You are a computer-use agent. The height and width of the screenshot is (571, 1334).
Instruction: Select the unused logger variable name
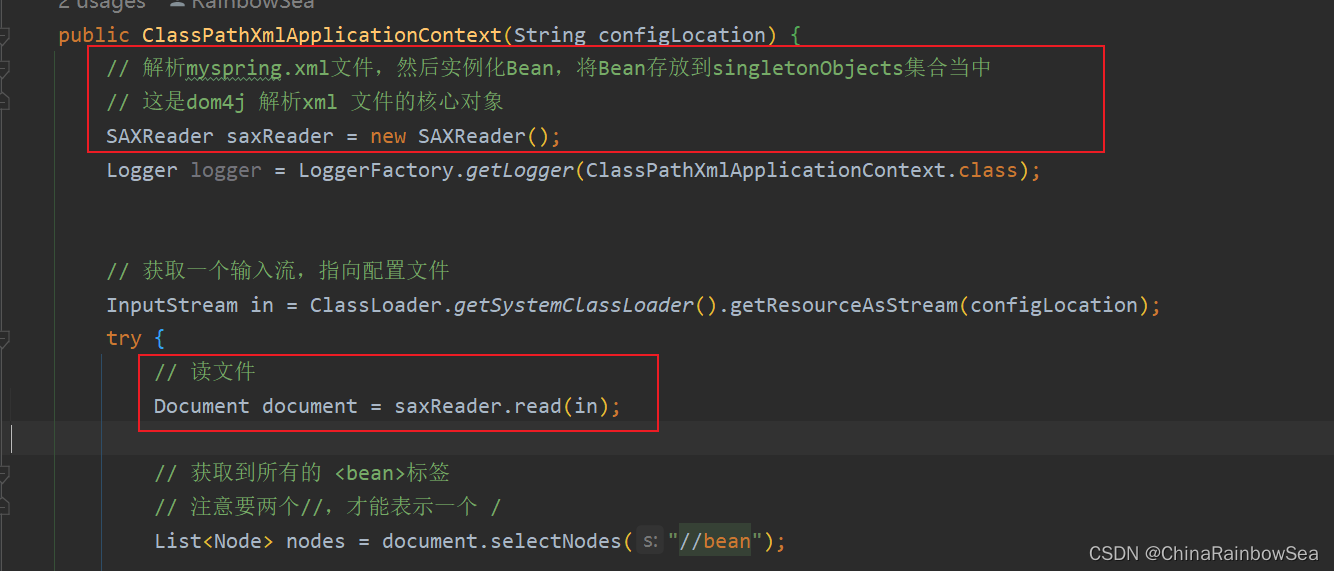click(226, 170)
